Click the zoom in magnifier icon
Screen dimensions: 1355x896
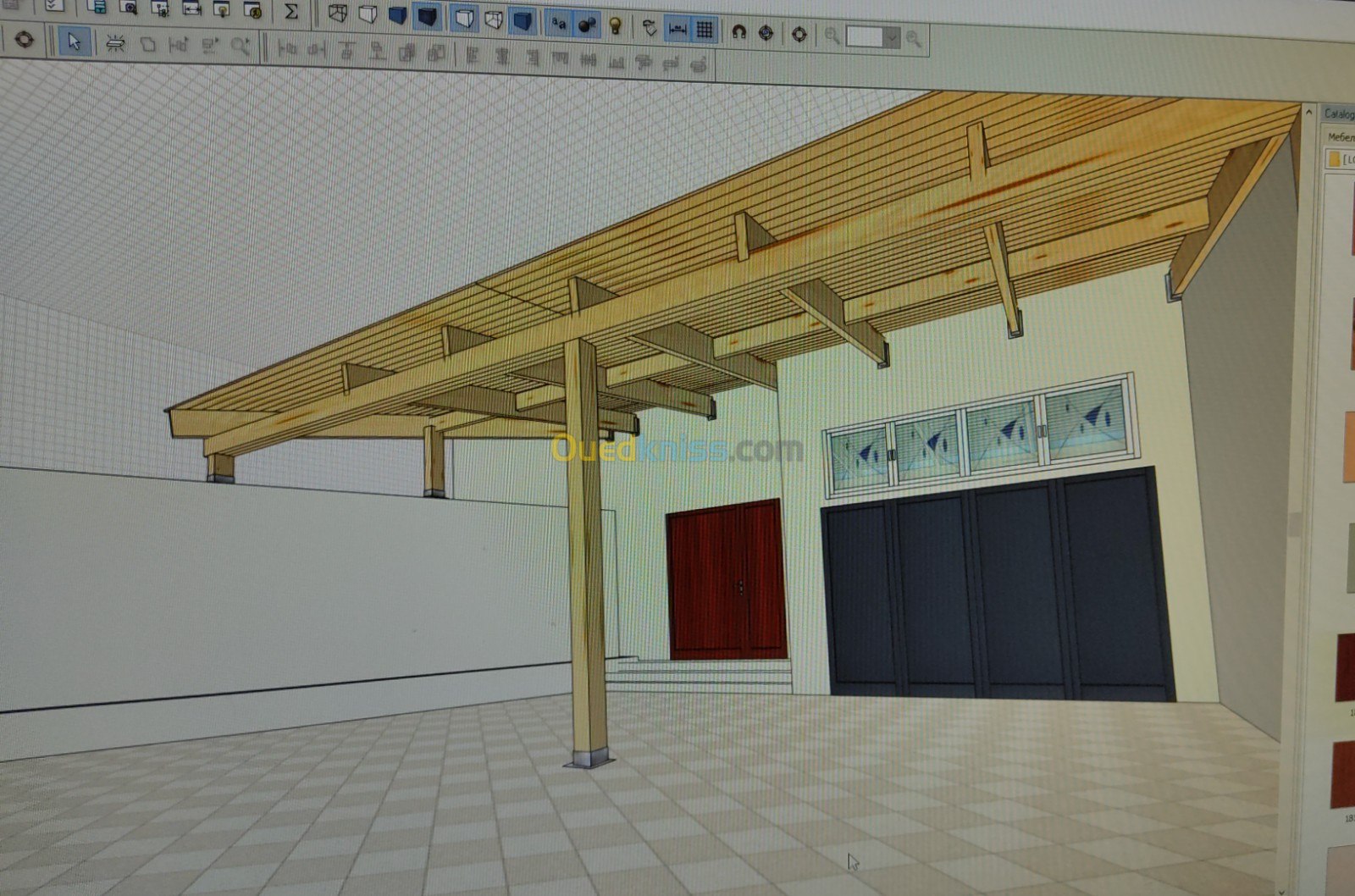[913, 39]
